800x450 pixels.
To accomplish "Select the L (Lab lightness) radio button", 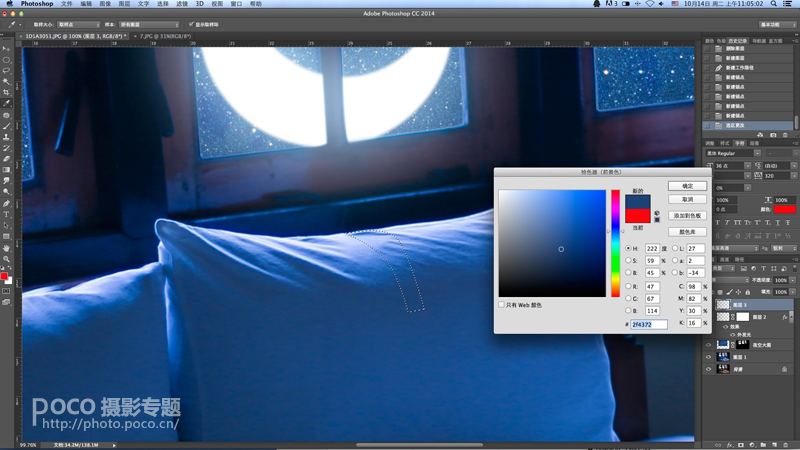I will pyautogui.click(x=675, y=248).
